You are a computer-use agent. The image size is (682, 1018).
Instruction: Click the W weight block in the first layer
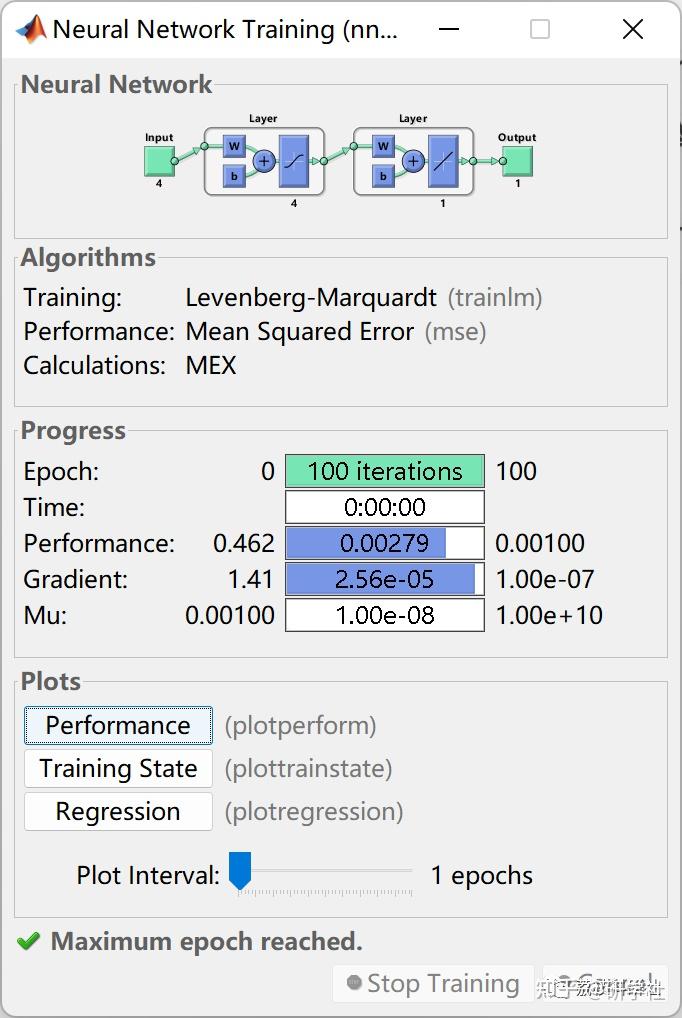tap(234, 147)
